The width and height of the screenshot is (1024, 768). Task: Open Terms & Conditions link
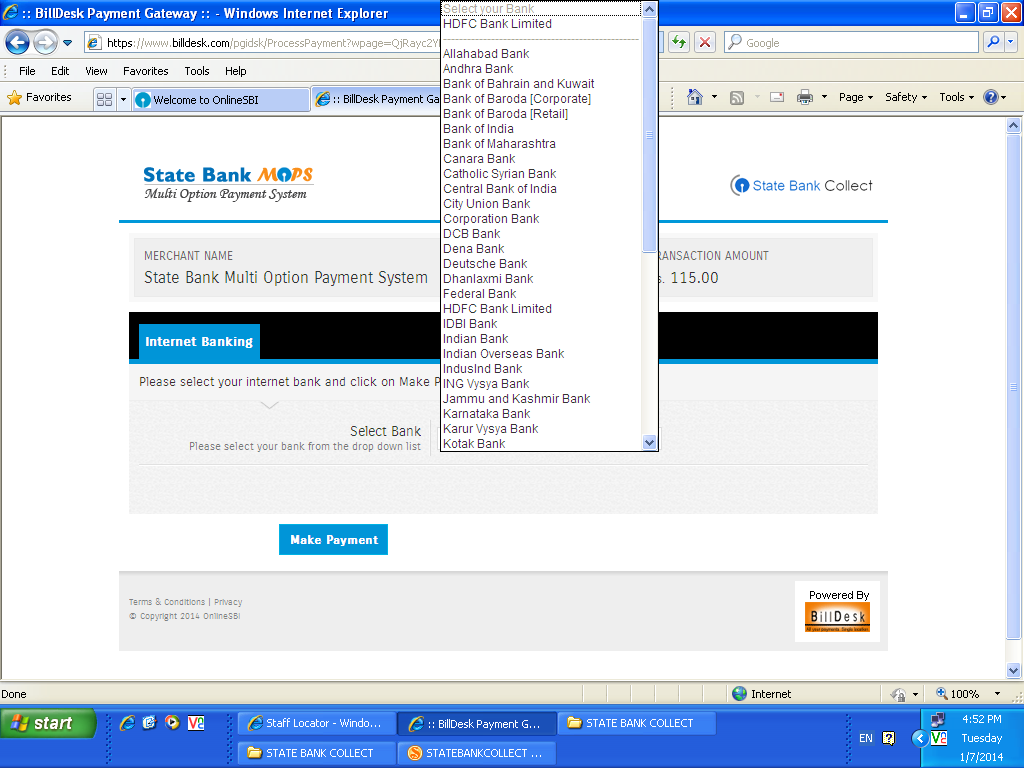pos(167,602)
